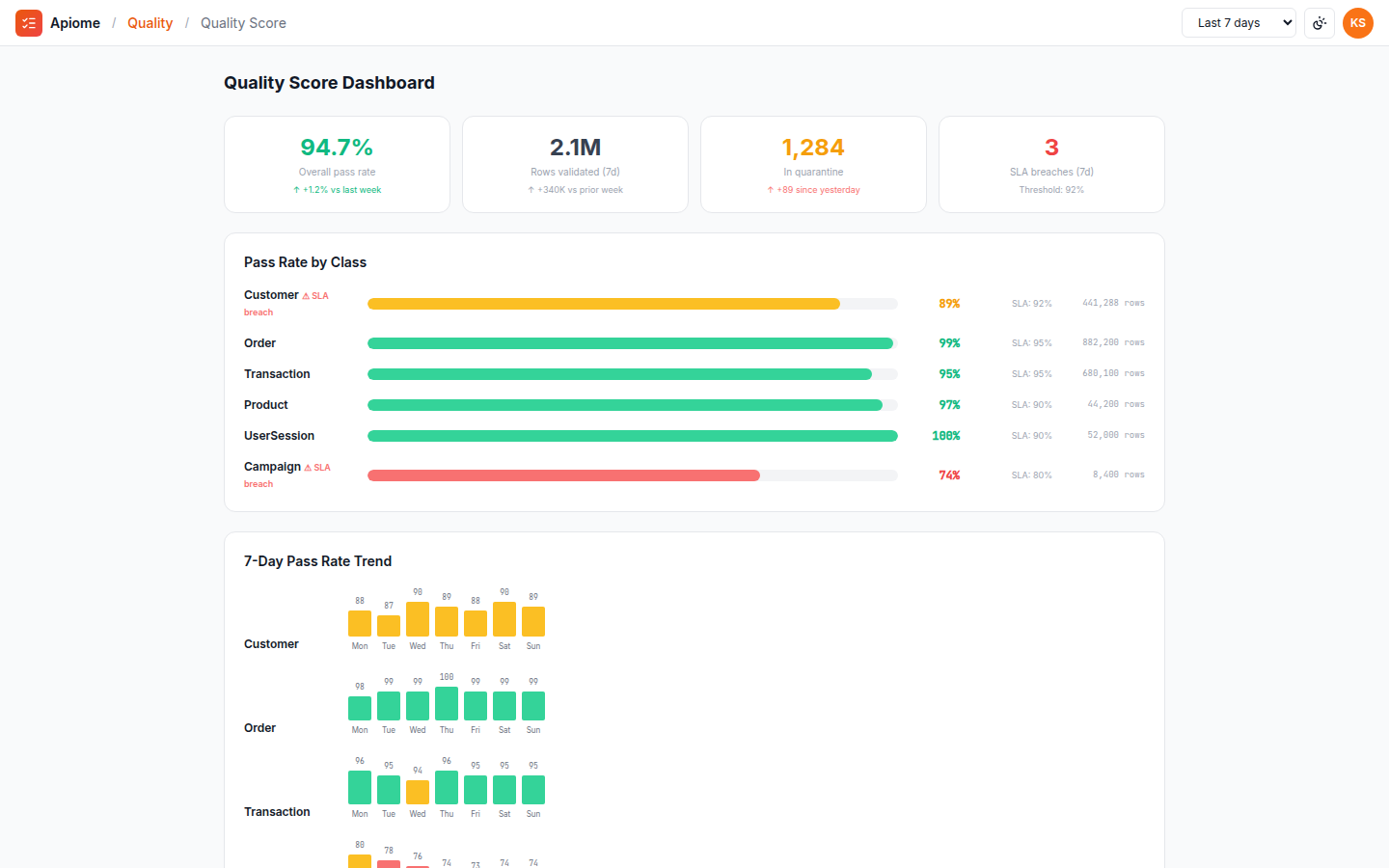Open the 3 SLA breaches card
Screen dimensions: 1389x868
1051,164
